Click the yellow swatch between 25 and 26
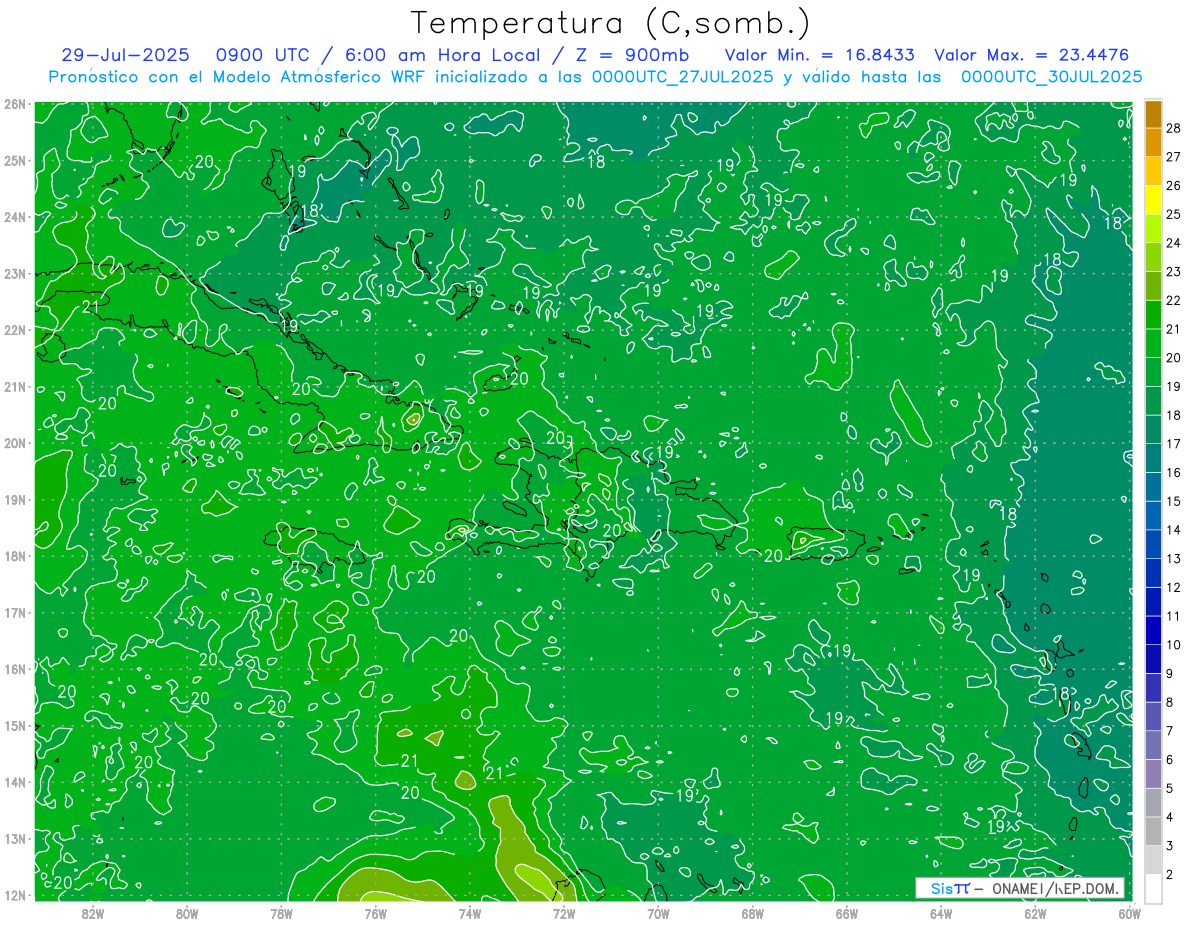Image resolution: width=1200 pixels, height=927 pixels. click(x=1153, y=200)
